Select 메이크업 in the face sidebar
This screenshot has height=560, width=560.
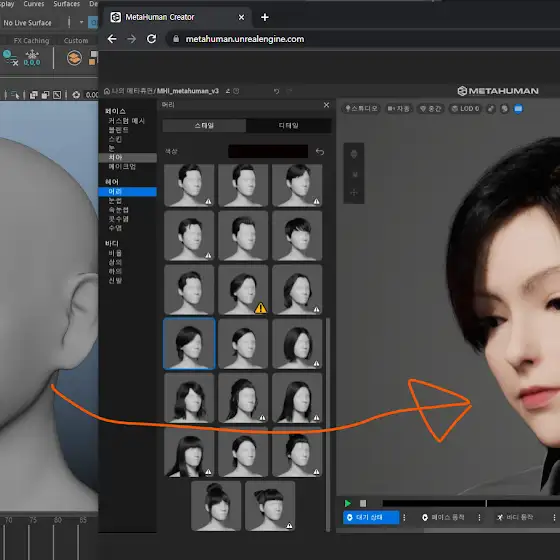point(122,166)
